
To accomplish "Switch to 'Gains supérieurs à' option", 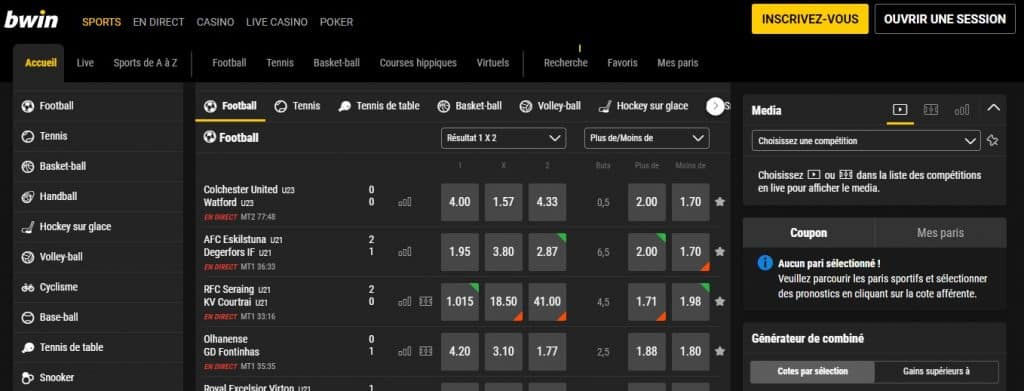I will pos(936,371).
